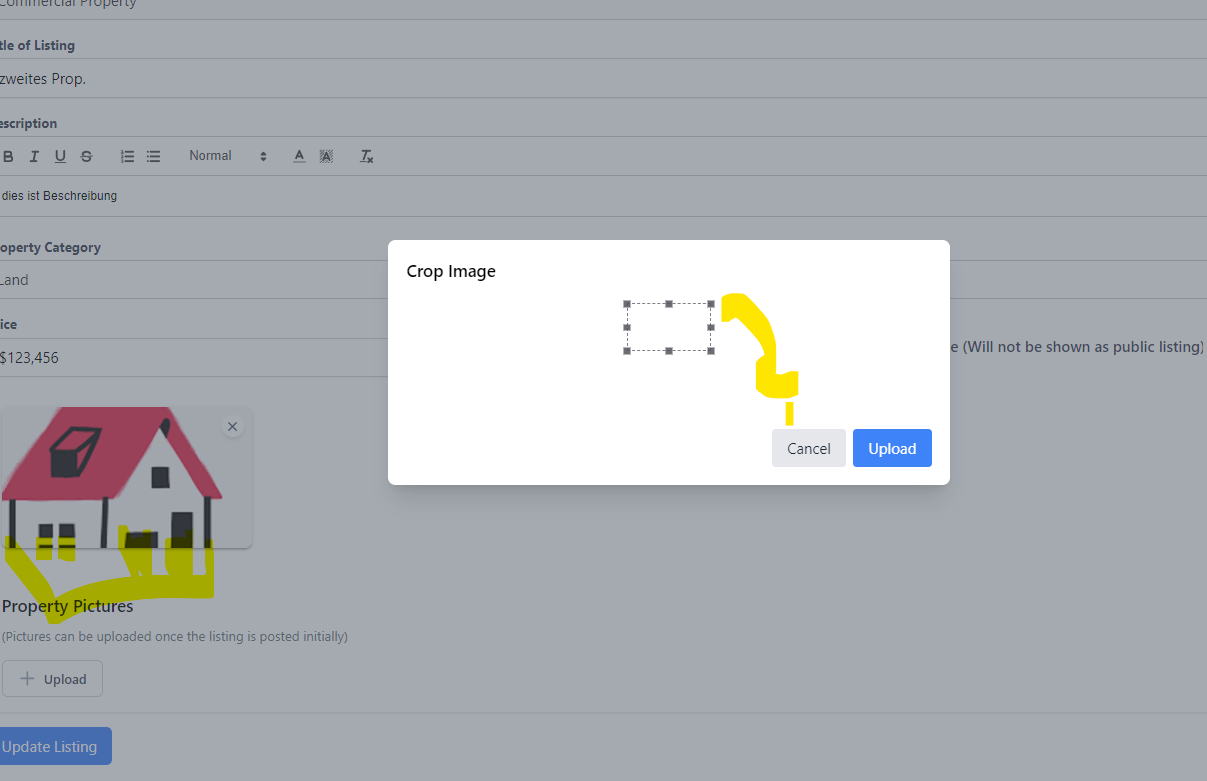Image resolution: width=1207 pixels, height=781 pixels.
Task: Click the Bold formatting icon
Action: tap(9, 157)
